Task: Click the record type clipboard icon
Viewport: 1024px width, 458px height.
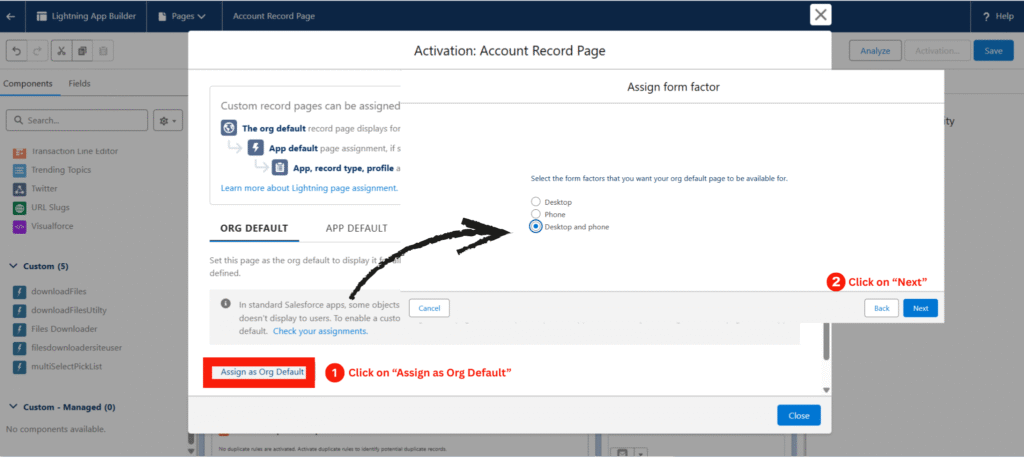Action: pyautogui.click(x=280, y=168)
